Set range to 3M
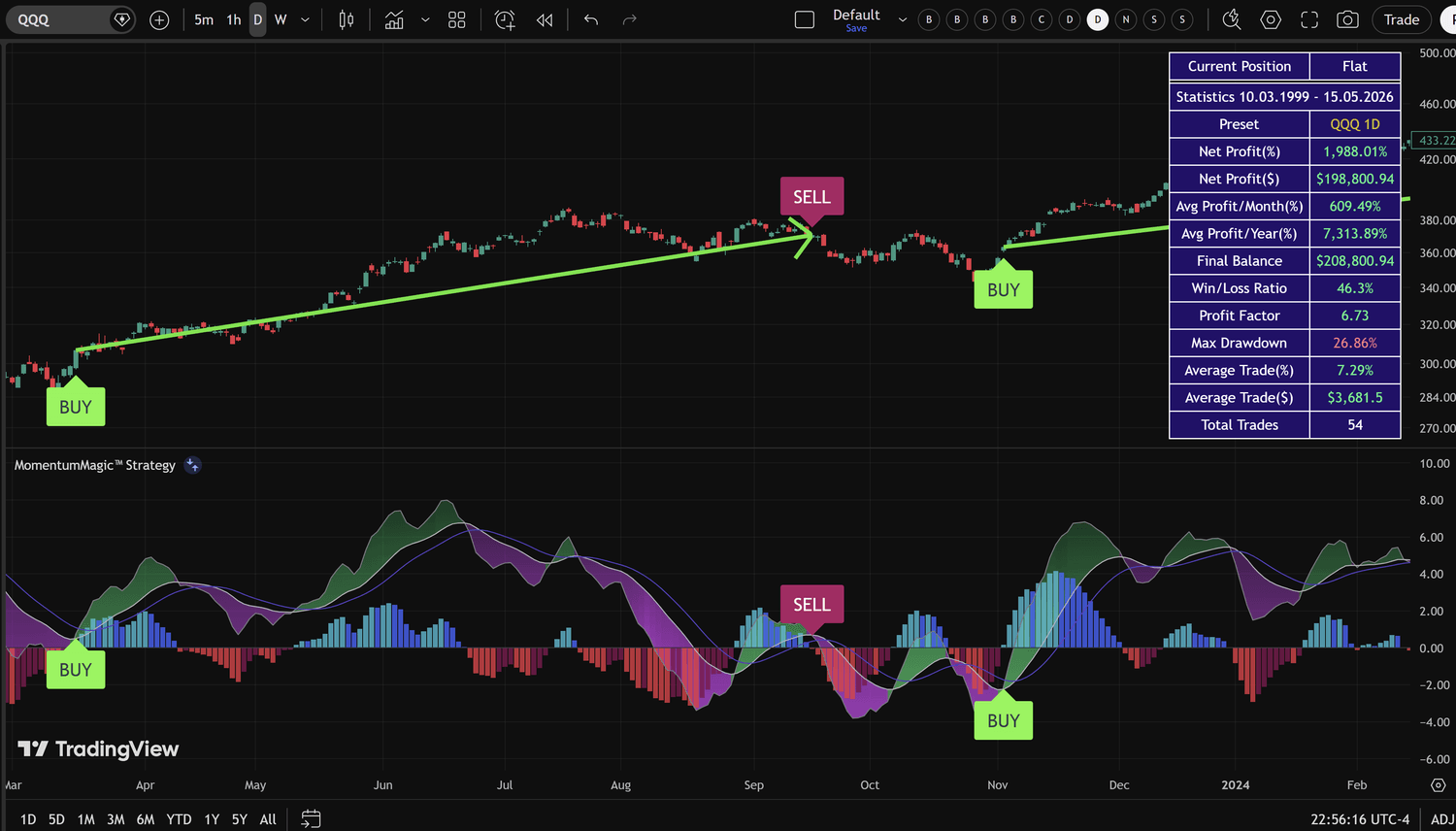1456x831 pixels. [116, 819]
